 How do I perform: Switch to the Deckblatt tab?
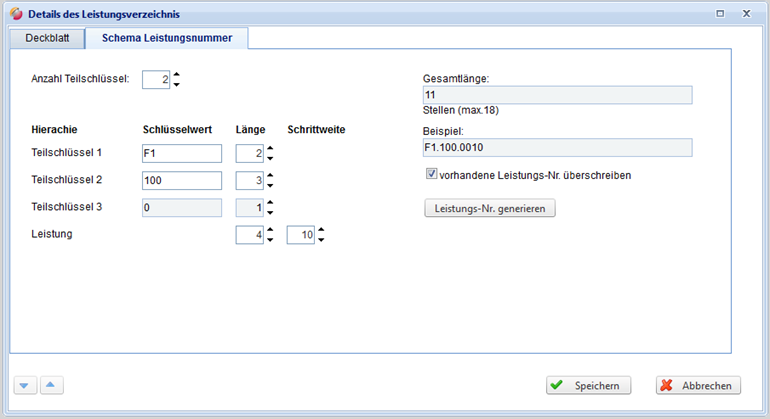point(46,38)
